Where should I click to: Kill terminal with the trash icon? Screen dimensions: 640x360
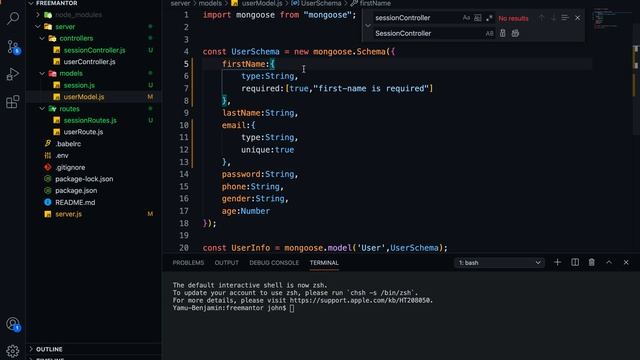pos(591,262)
